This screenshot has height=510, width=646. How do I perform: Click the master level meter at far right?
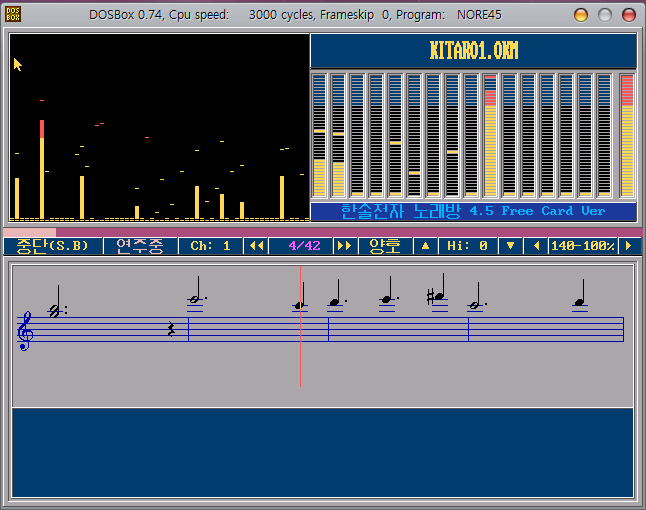pos(627,135)
